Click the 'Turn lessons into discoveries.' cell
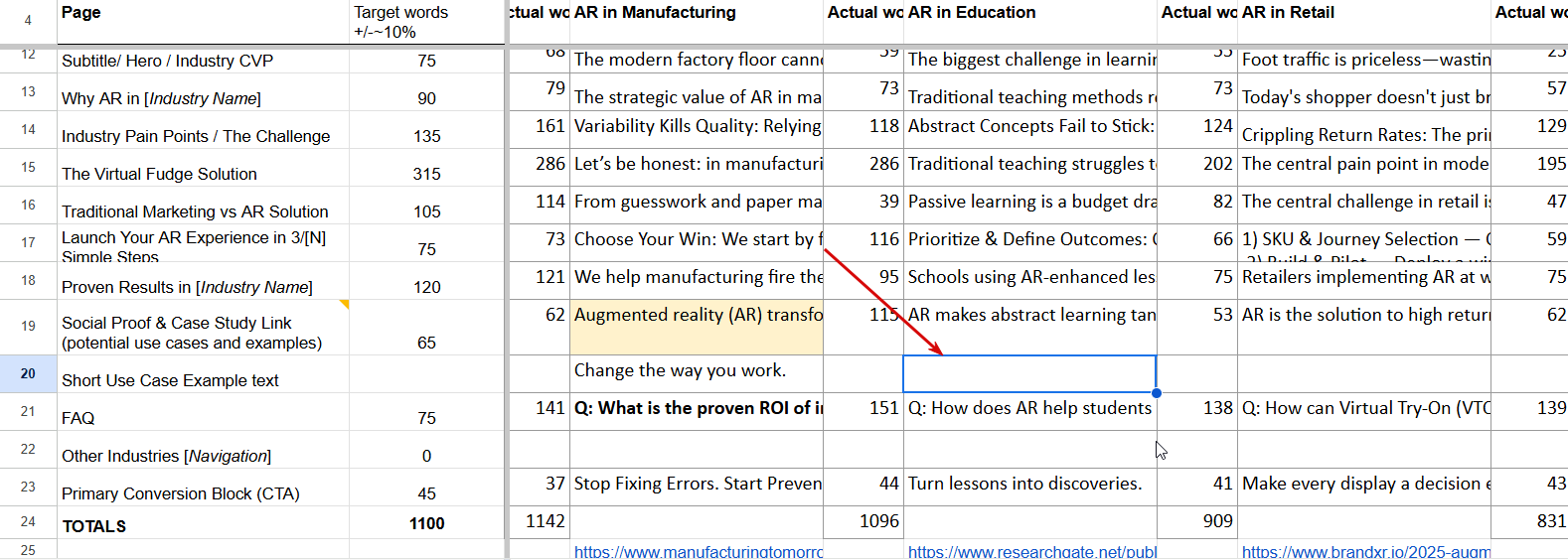The image size is (1568, 560). (x=1029, y=484)
